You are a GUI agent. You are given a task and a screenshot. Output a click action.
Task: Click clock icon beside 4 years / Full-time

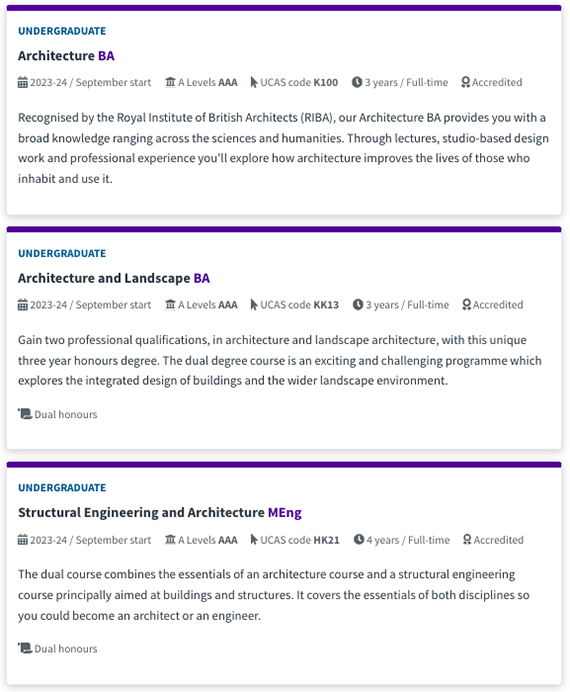coord(359,539)
